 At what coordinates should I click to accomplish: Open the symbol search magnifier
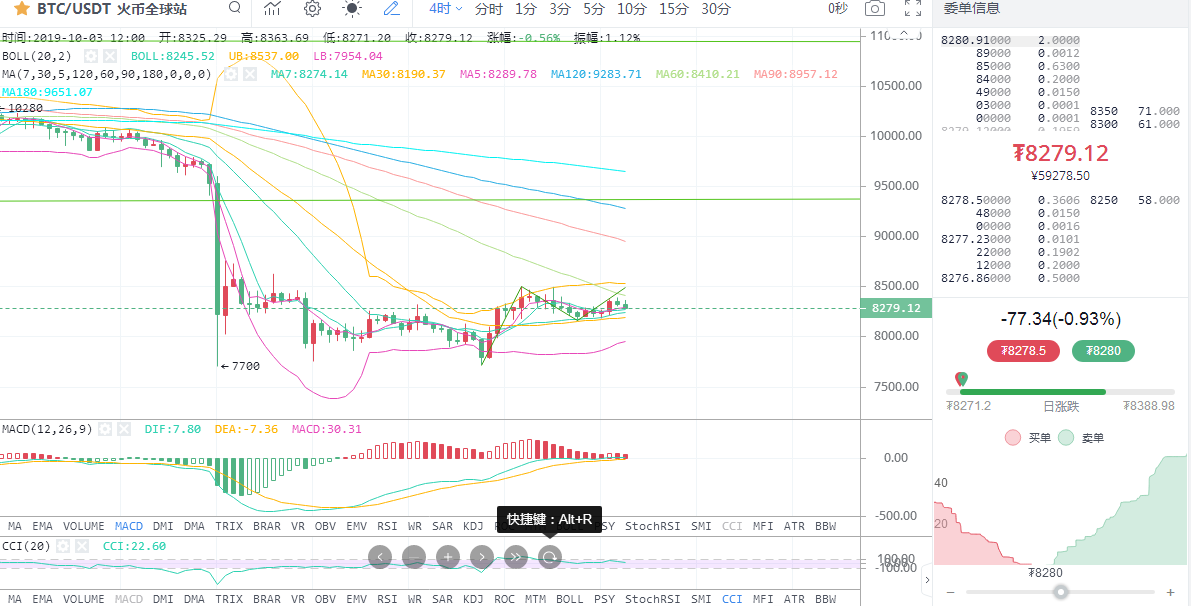235,8
